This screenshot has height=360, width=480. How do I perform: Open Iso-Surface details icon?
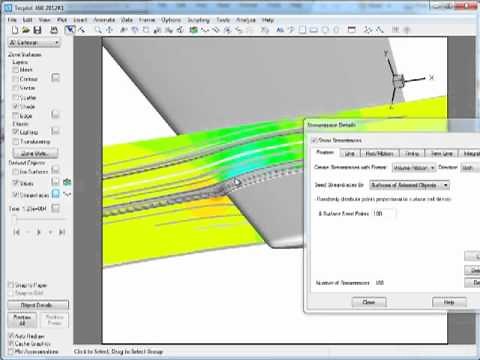55,171
